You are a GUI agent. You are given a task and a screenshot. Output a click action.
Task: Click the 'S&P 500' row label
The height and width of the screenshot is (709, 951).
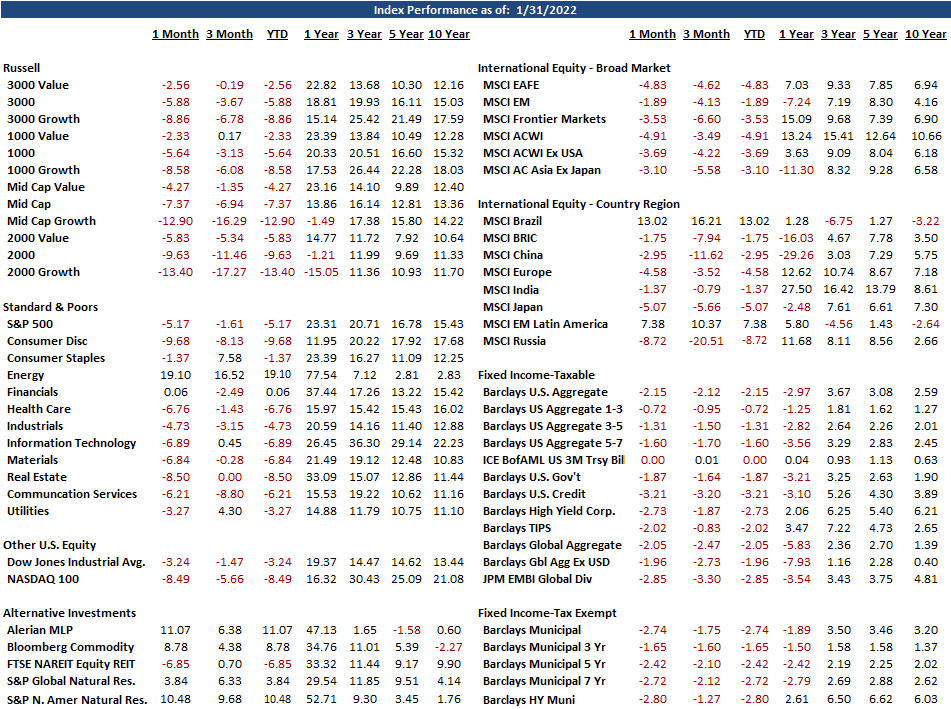(x=30, y=324)
